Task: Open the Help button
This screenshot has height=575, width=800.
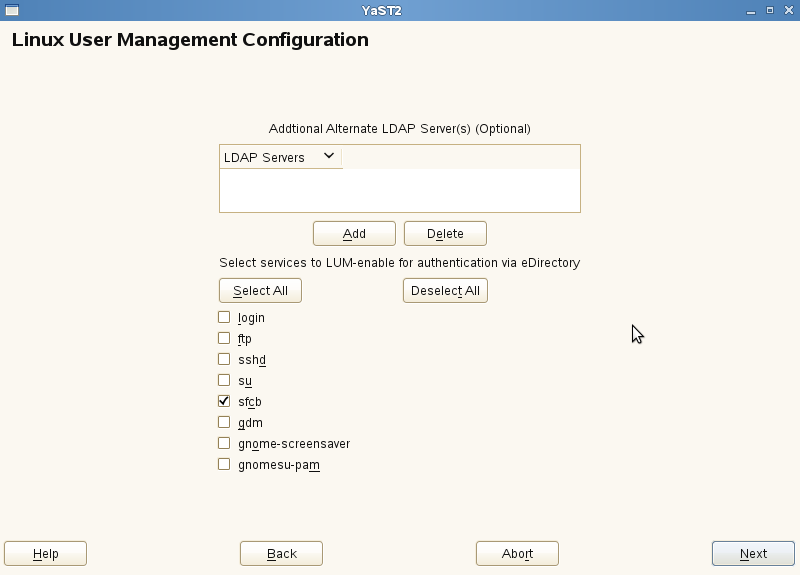Action: (45, 554)
